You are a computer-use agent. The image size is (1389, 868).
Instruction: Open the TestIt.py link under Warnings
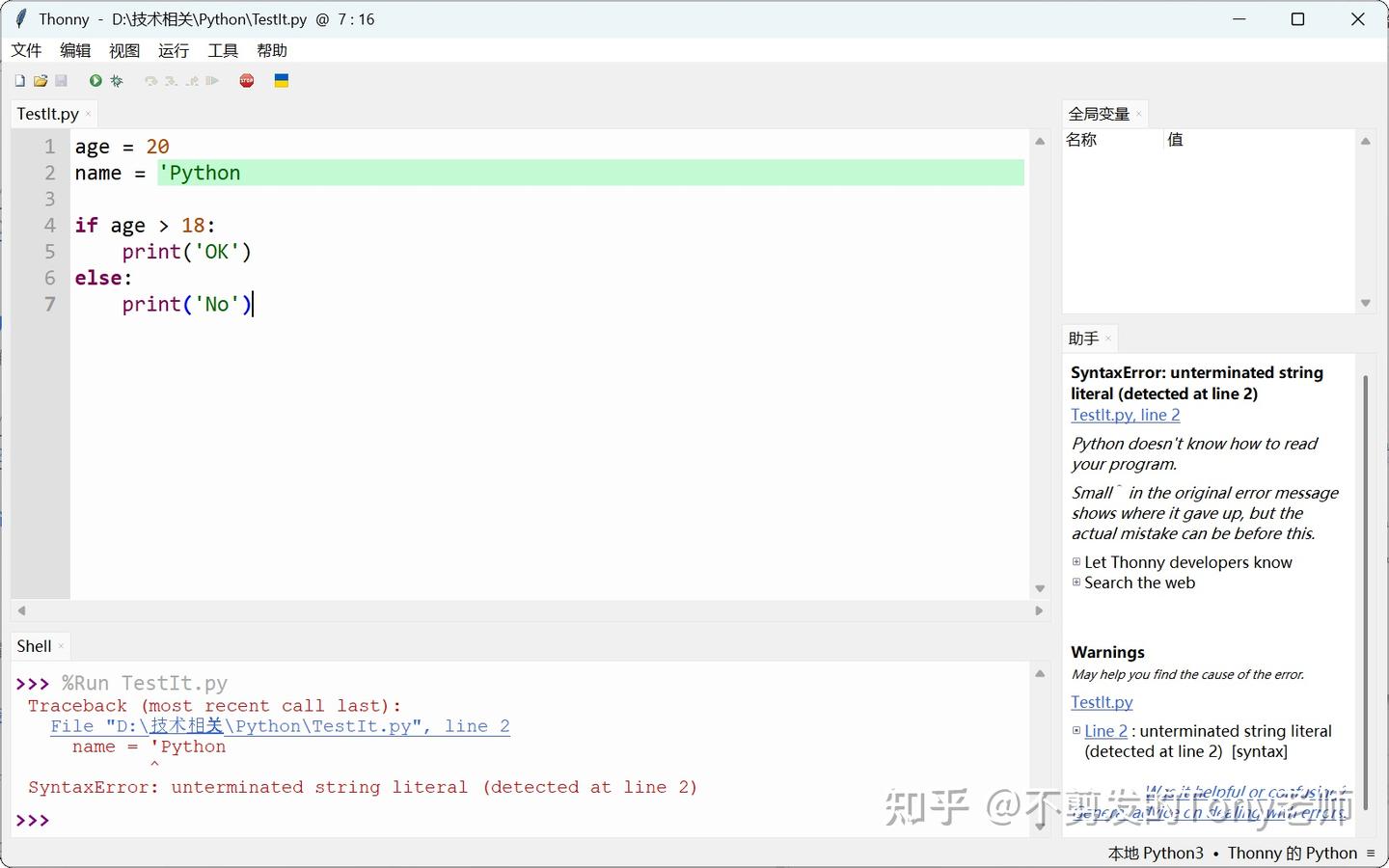1102,702
